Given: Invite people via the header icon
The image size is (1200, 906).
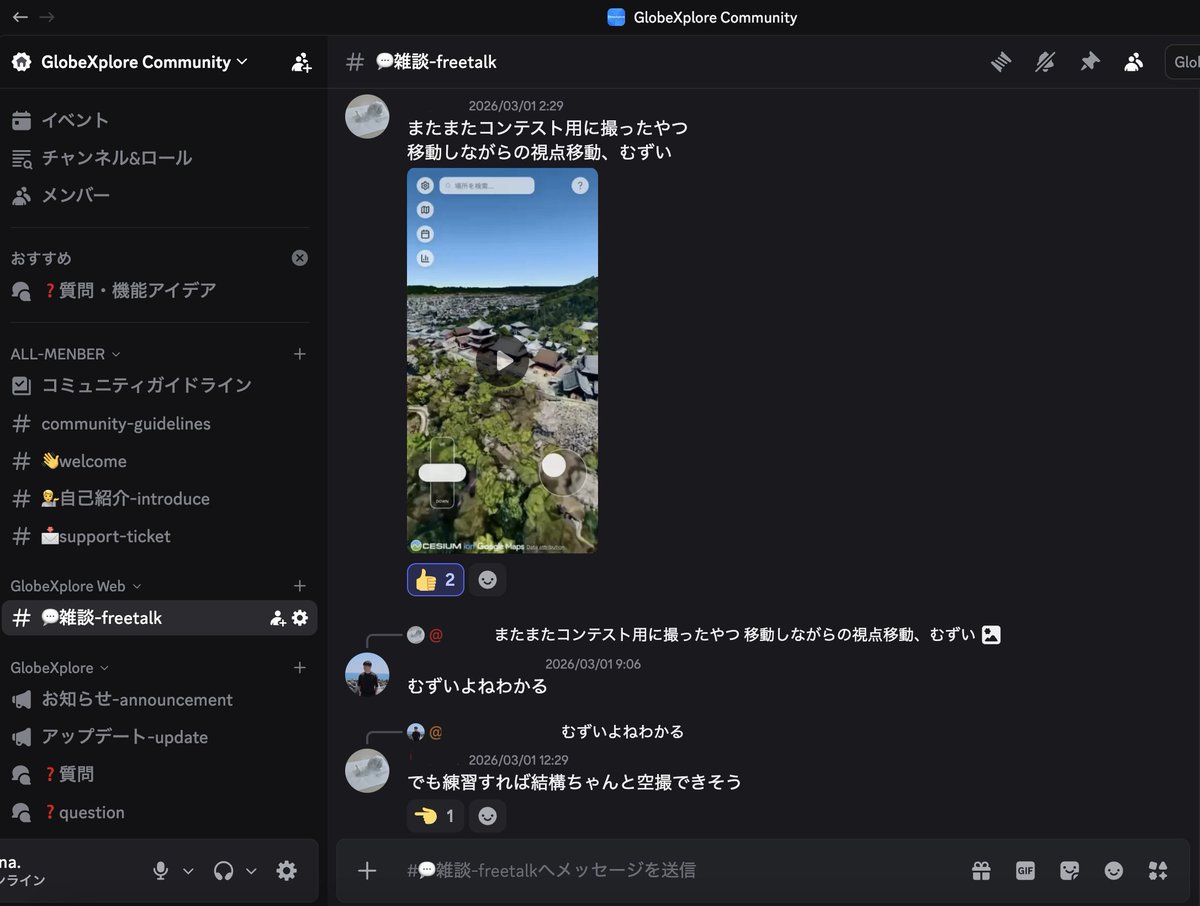Looking at the screenshot, I should click(x=301, y=62).
